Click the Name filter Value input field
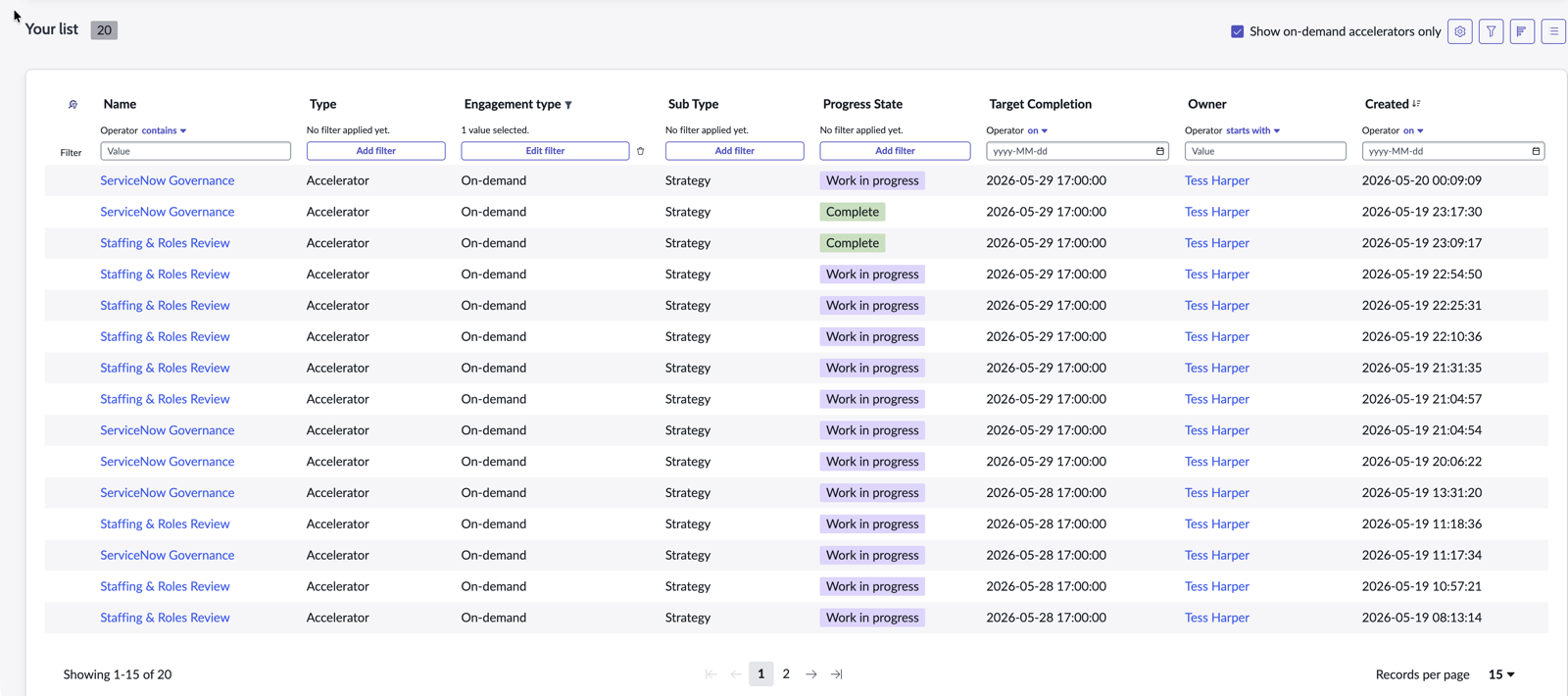The width and height of the screenshot is (1568, 696). [x=195, y=151]
